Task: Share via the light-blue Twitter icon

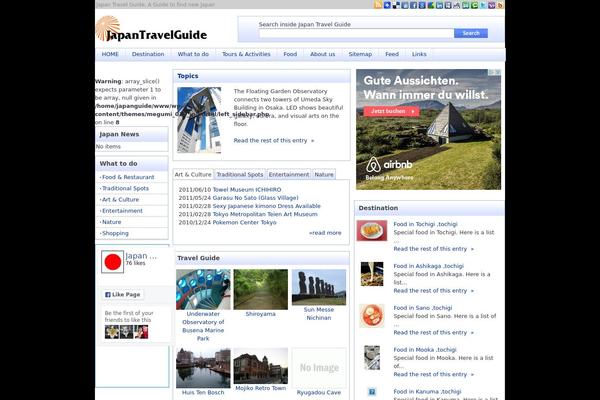Action: click(x=483, y=5)
